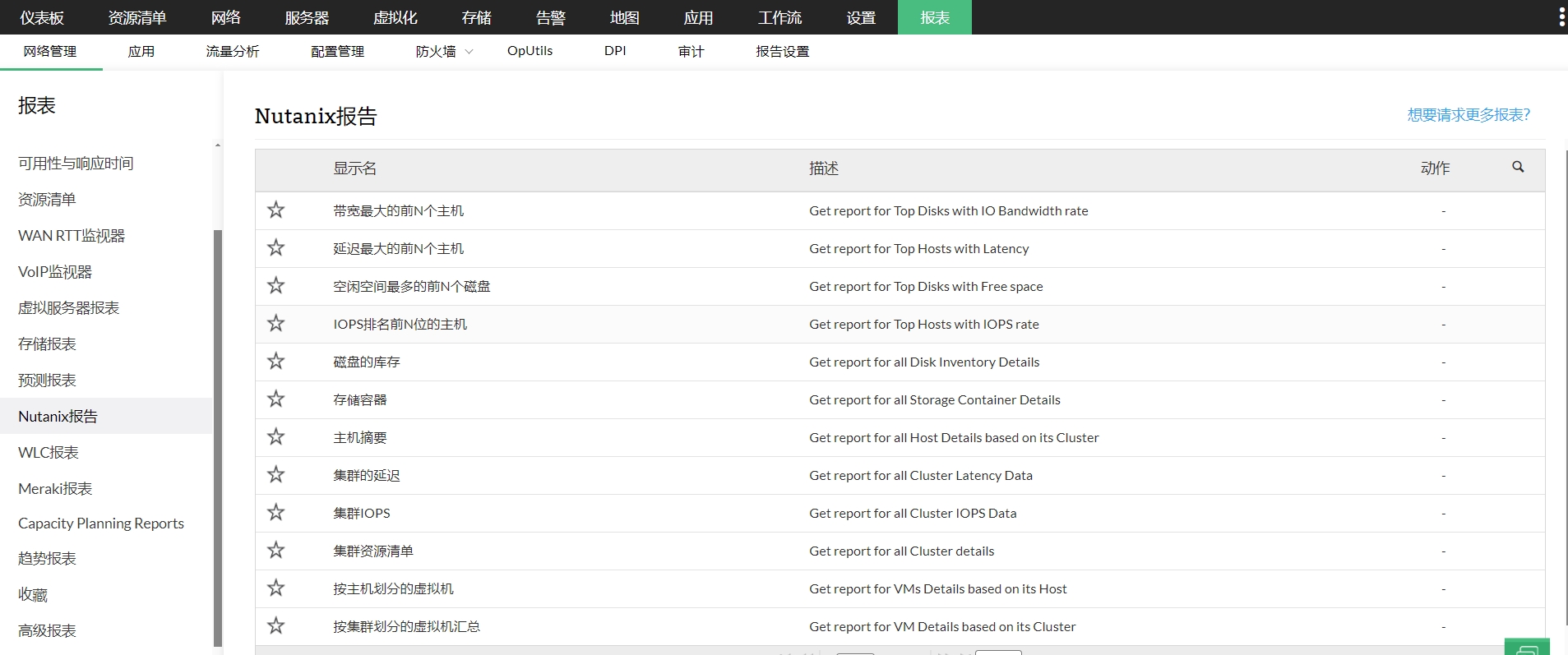Viewport: 1568px width, 655px height.
Task: Open 存储报表 in the sidebar
Action: (47, 344)
